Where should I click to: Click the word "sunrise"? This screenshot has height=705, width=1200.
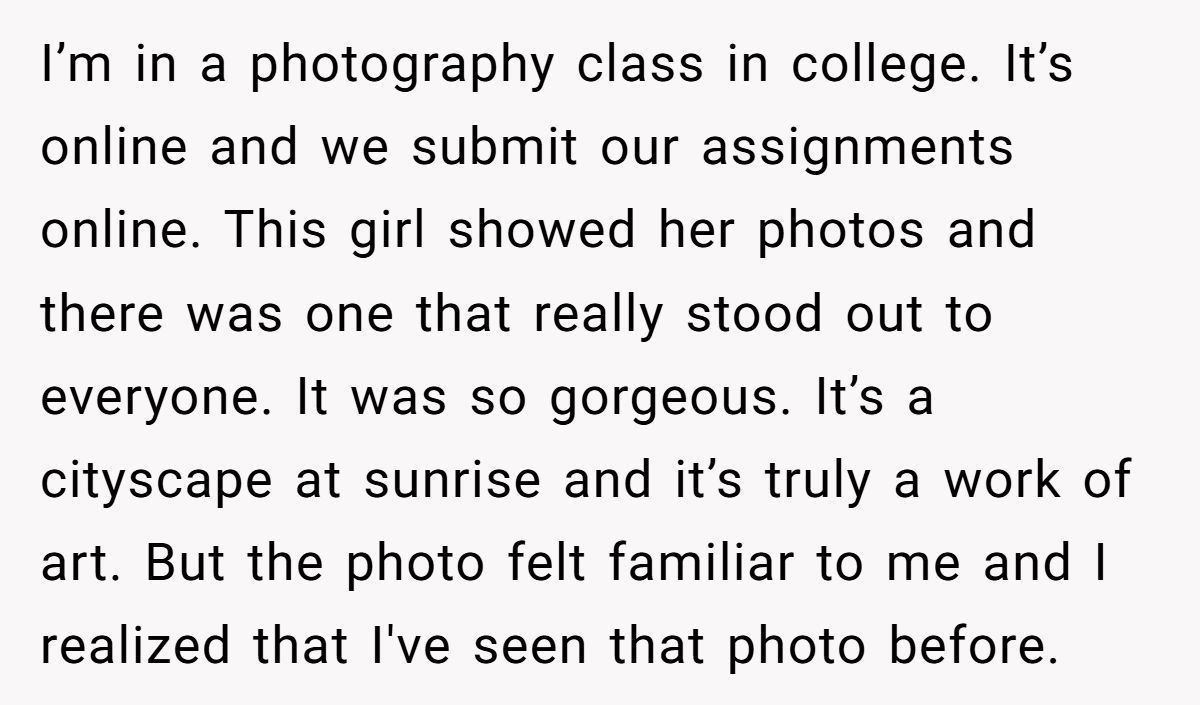pos(453,480)
